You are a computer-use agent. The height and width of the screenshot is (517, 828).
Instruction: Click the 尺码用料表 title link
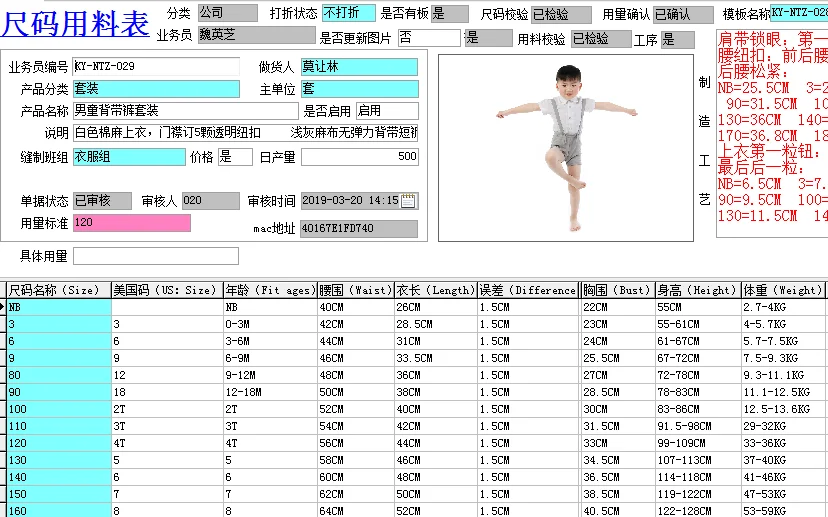click(75, 24)
